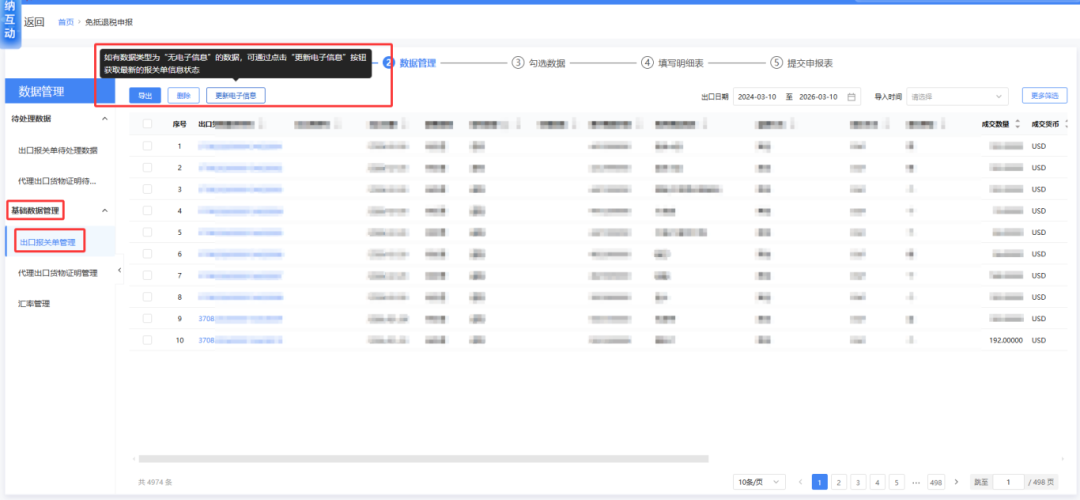Viewport: 1080px width, 500px height.
Task: Go to the previous page with the left arrow
Action: click(800, 482)
